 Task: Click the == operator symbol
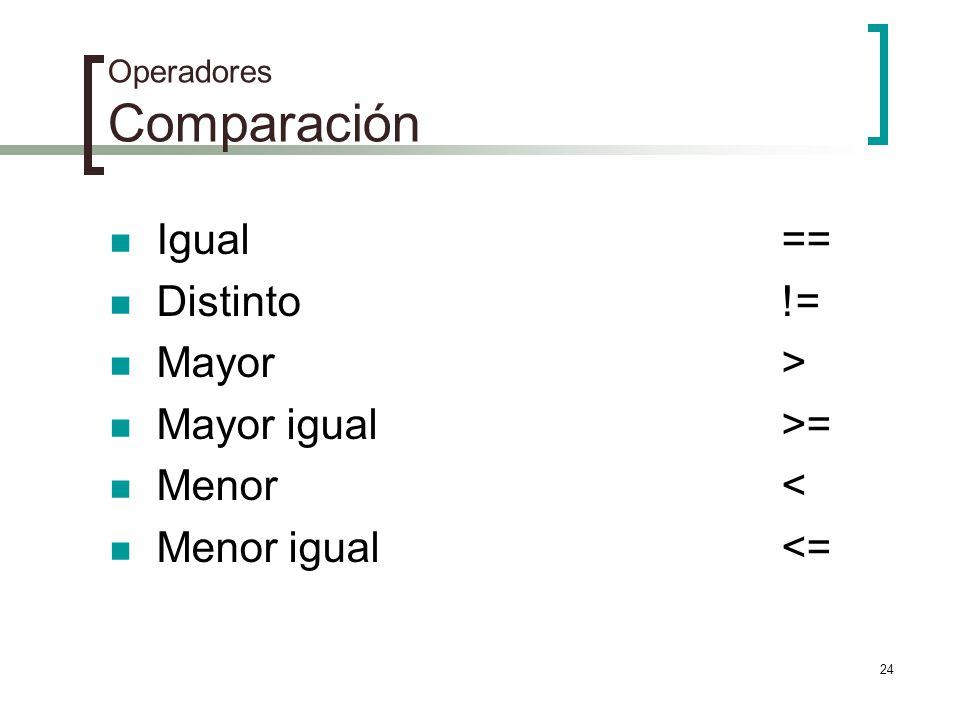click(806, 239)
